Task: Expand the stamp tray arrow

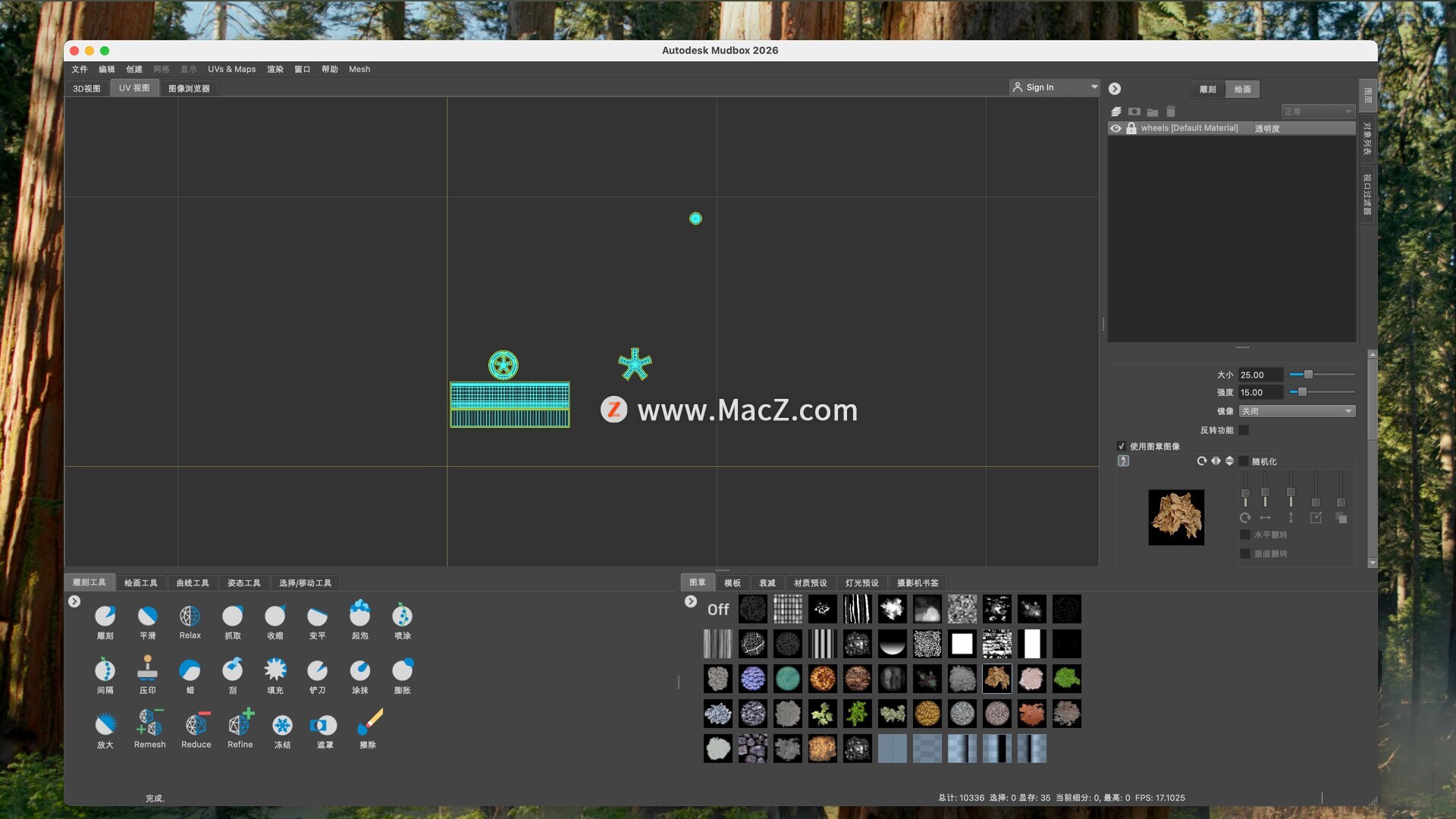Action: tap(691, 601)
